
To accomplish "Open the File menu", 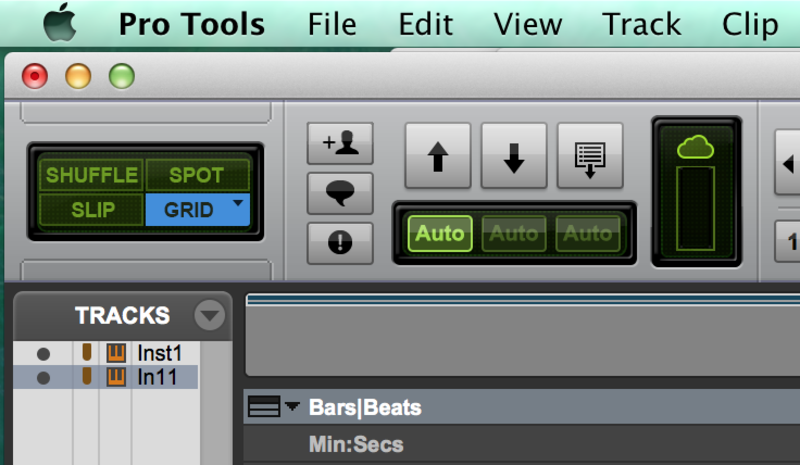I will [x=332, y=24].
